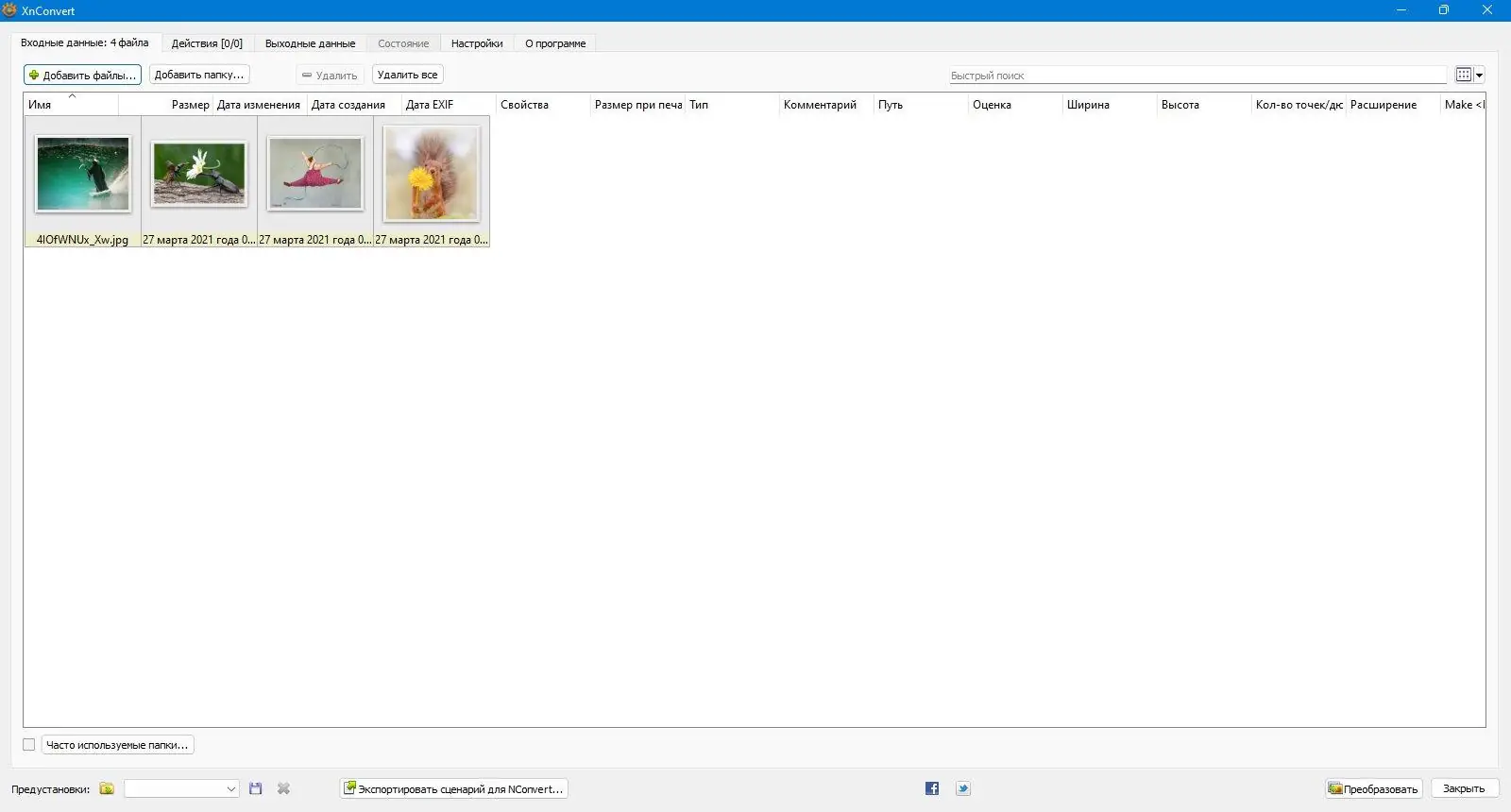This screenshot has height=812, width=1511.
Task: Click the Высота column header
Action: tap(1205, 104)
